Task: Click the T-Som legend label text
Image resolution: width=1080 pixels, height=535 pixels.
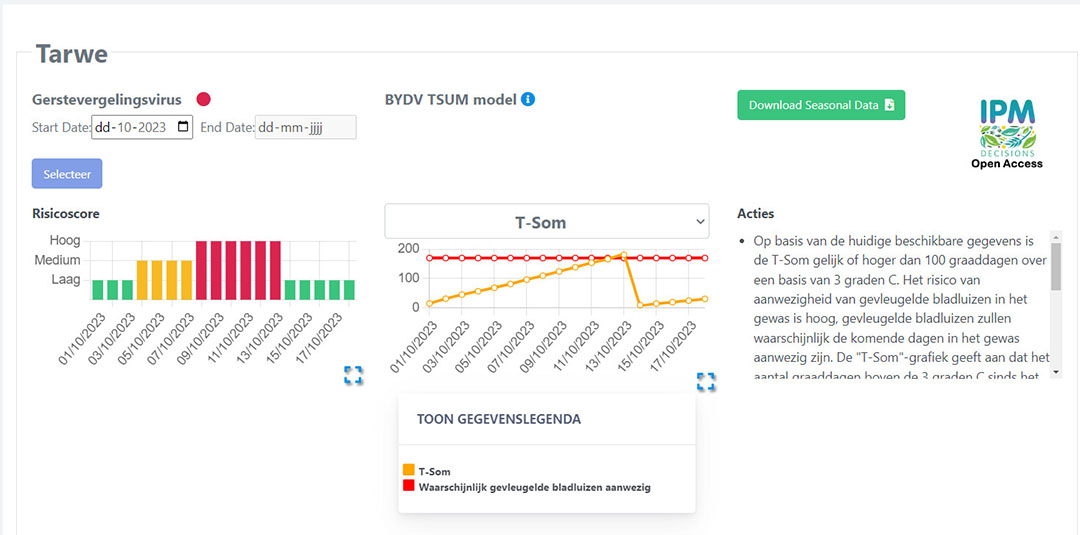Action: point(434,472)
